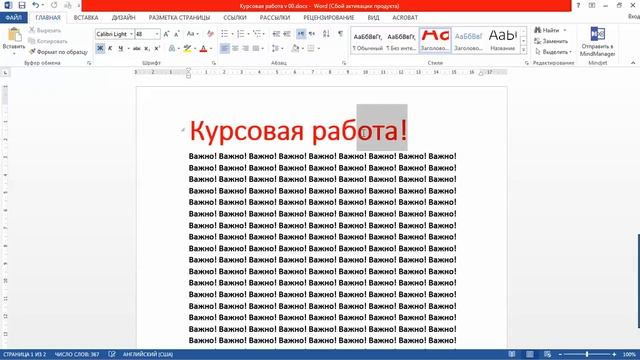Click the АНГЛИЙСКИЙ (США) language indicator
The width and height of the screenshot is (640, 360).
tap(148, 354)
